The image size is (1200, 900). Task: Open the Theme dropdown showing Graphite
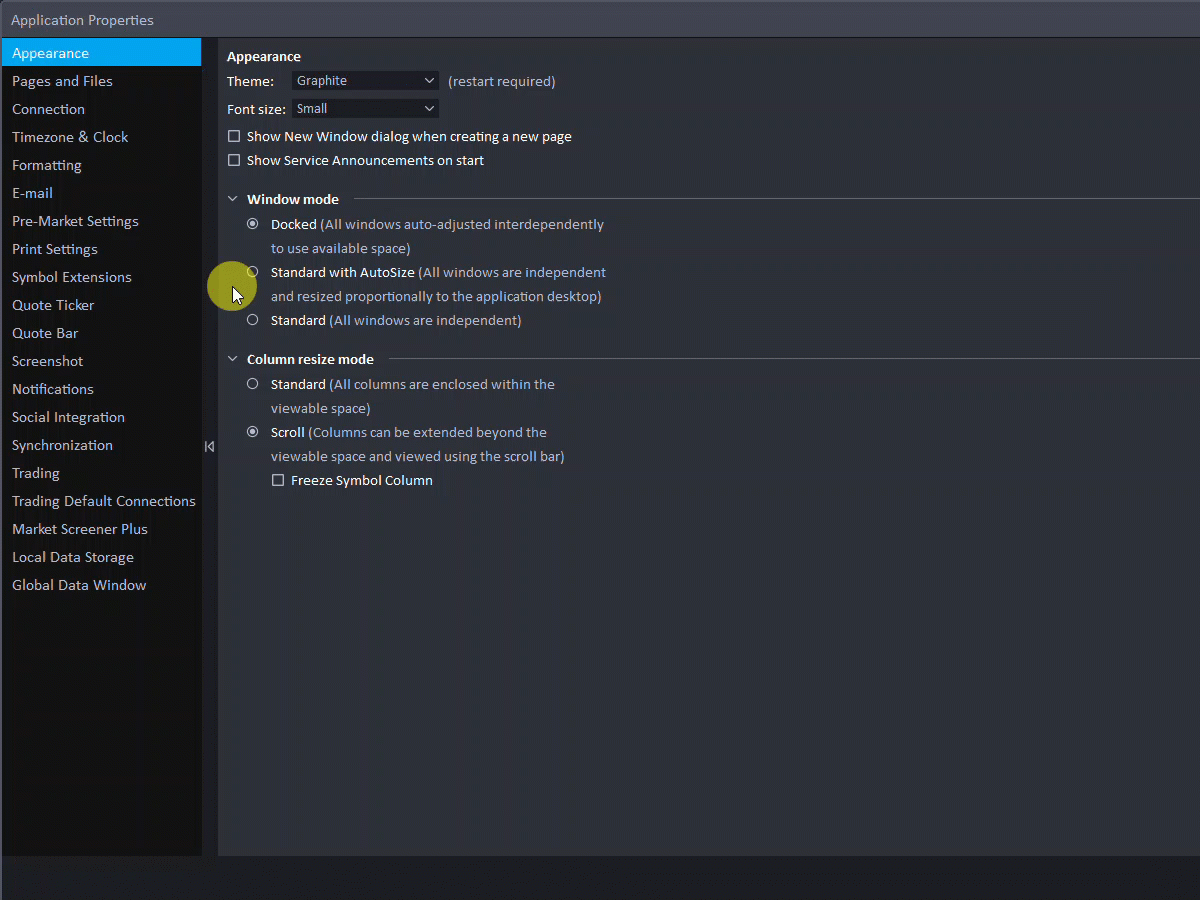[x=365, y=81]
